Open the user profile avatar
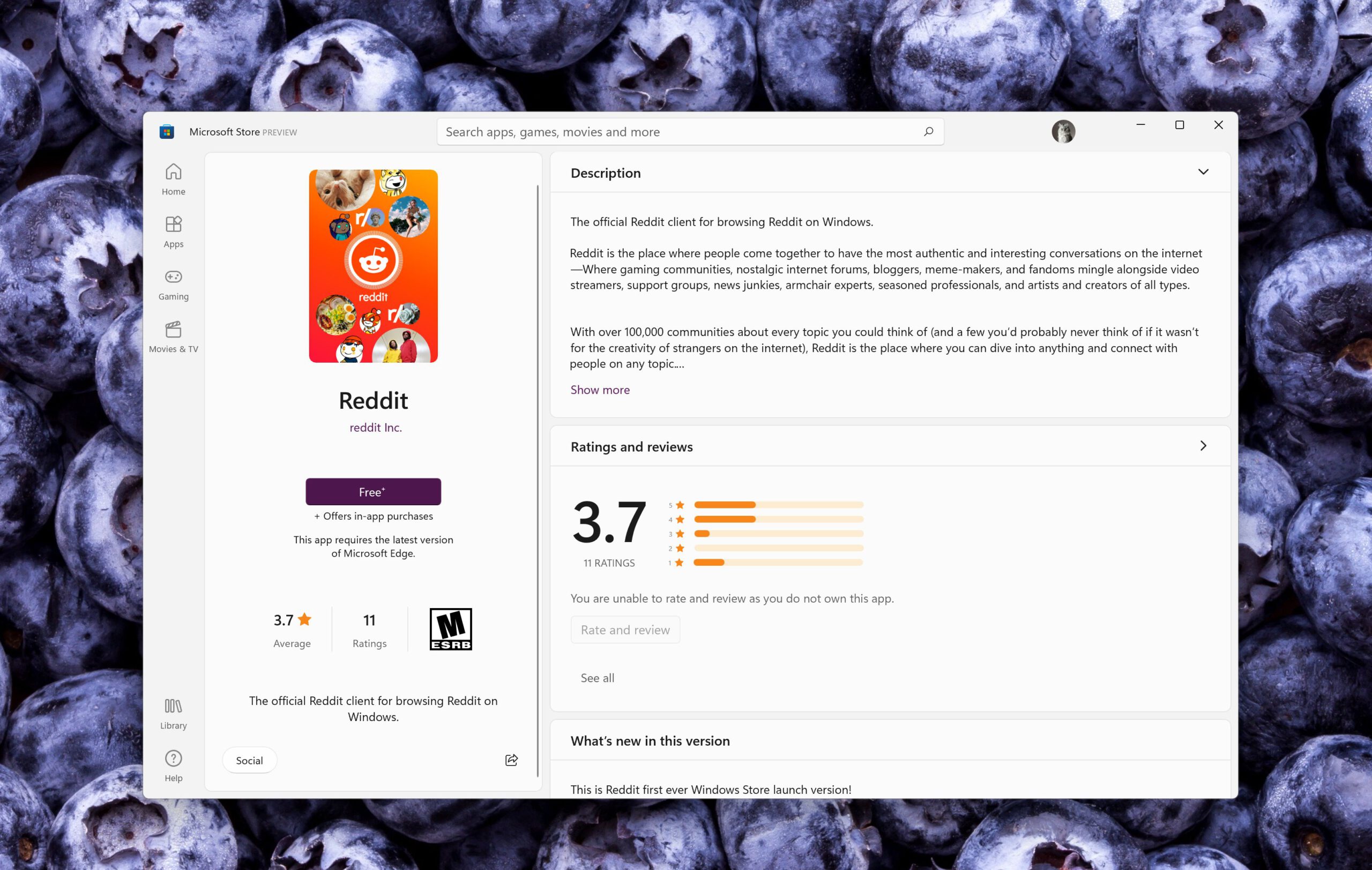Image resolution: width=1372 pixels, height=870 pixels. pyautogui.click(x=1063, y=132)
